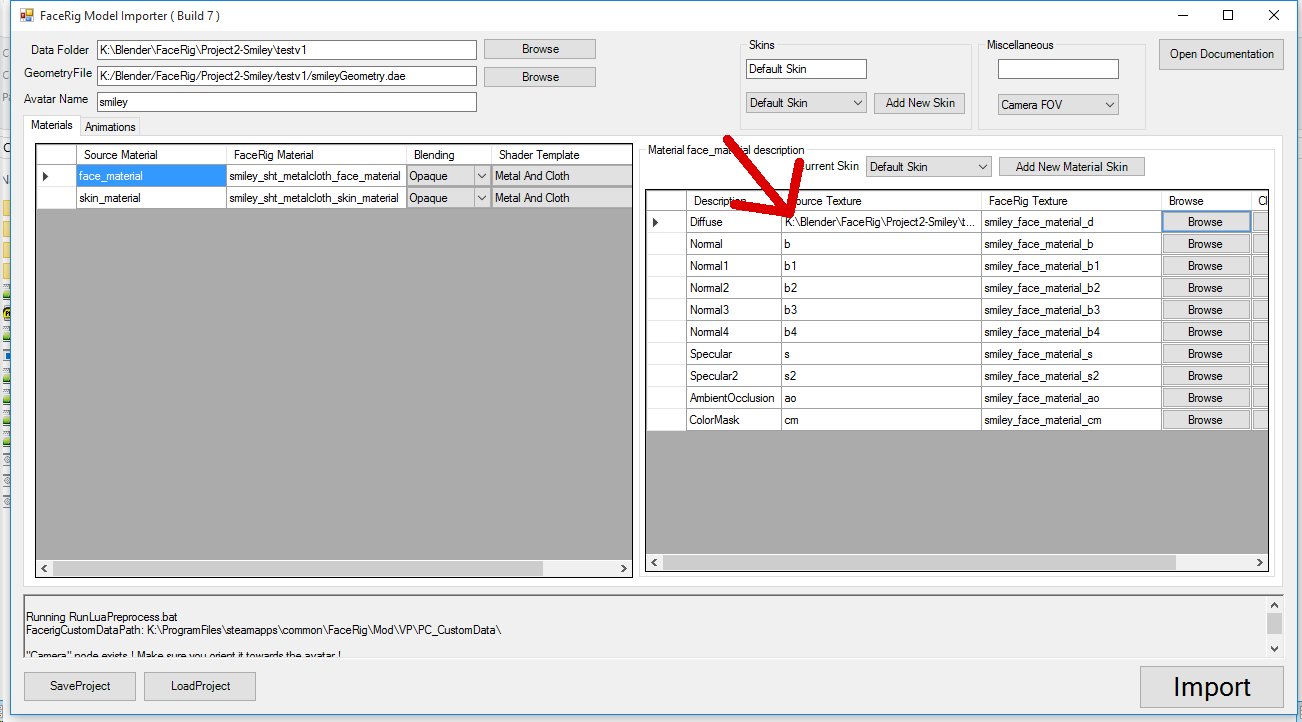The height and width of the screenshot is (722, 1302).
Task: Click the empty Miscellaneous text field
Action: 1058,69
